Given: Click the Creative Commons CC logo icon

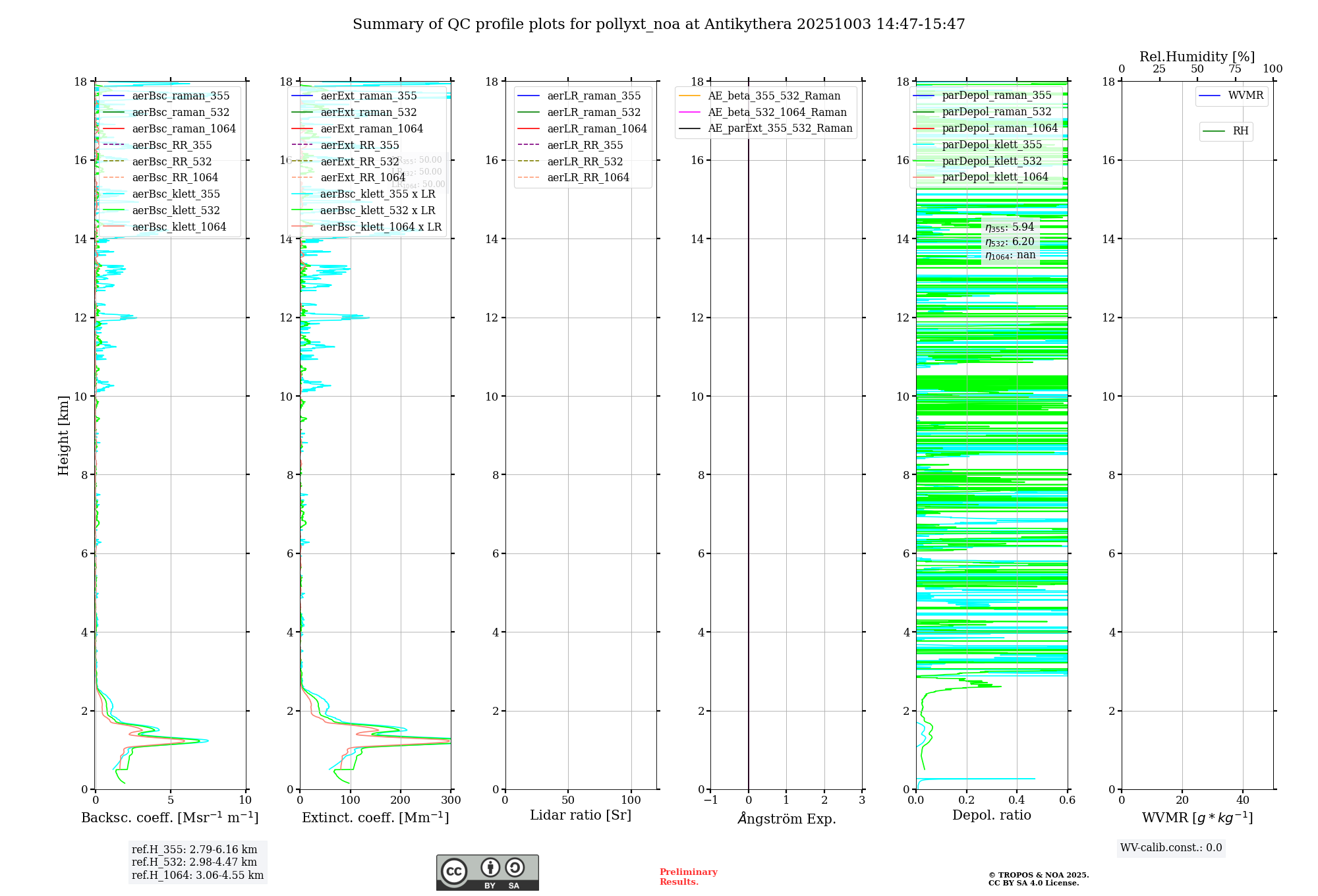Looking at the screenshot, I should coord(454,872).
